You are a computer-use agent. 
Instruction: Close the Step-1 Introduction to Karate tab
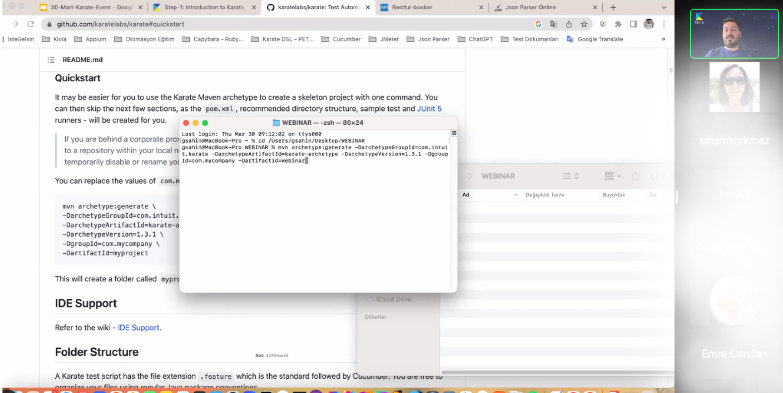pos(254,7)
